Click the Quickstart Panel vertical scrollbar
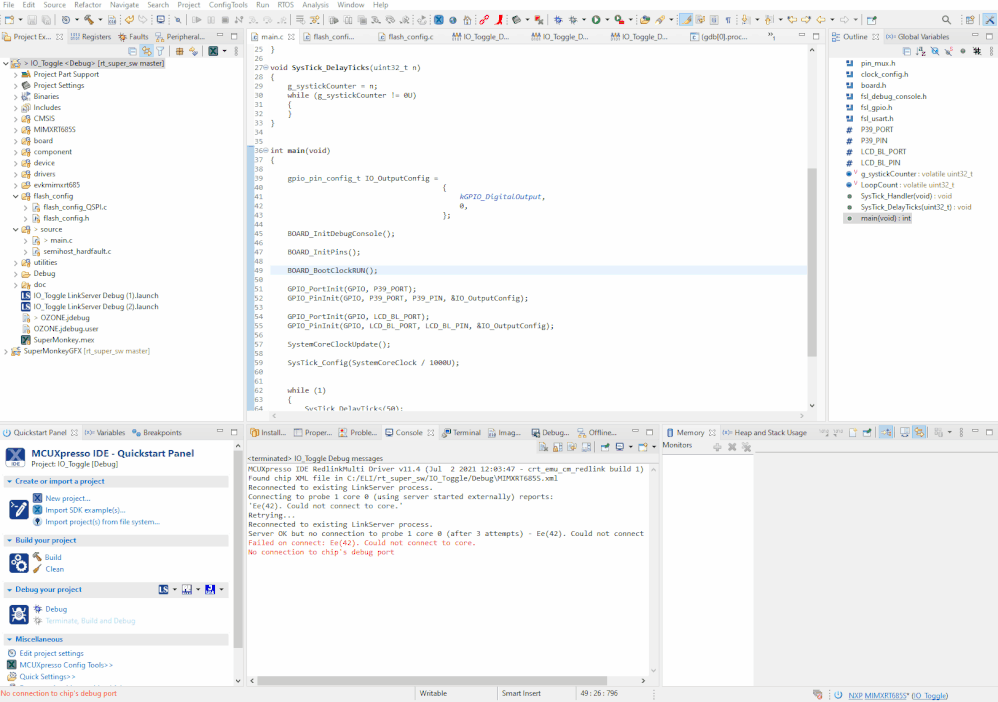The image size is (998, 702). coord(238,551)
